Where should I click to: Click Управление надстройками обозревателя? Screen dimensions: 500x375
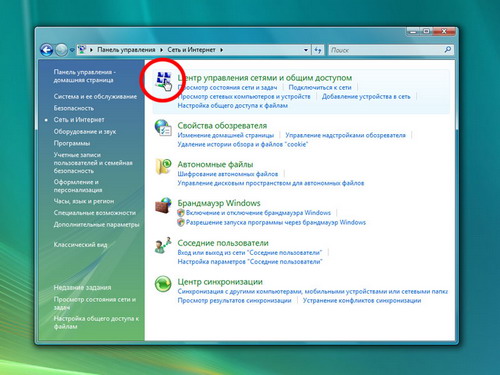346,135
